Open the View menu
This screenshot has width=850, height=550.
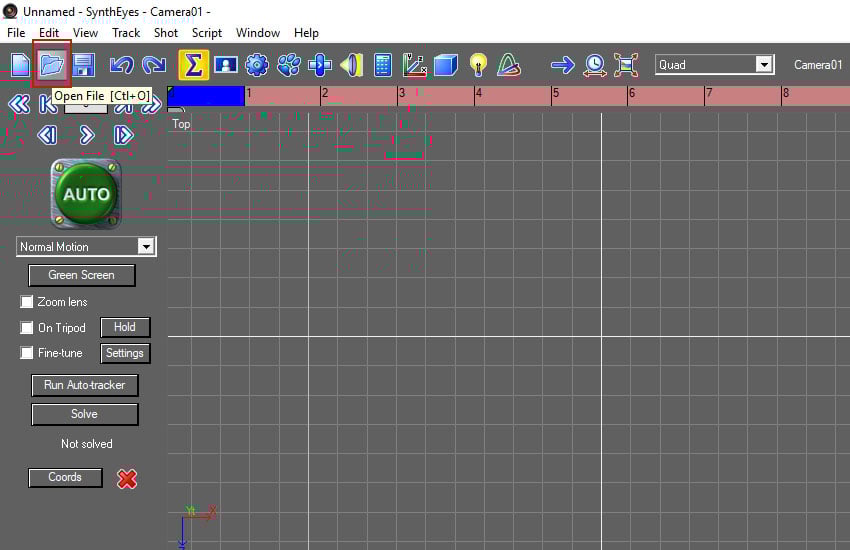coord(86,33)
